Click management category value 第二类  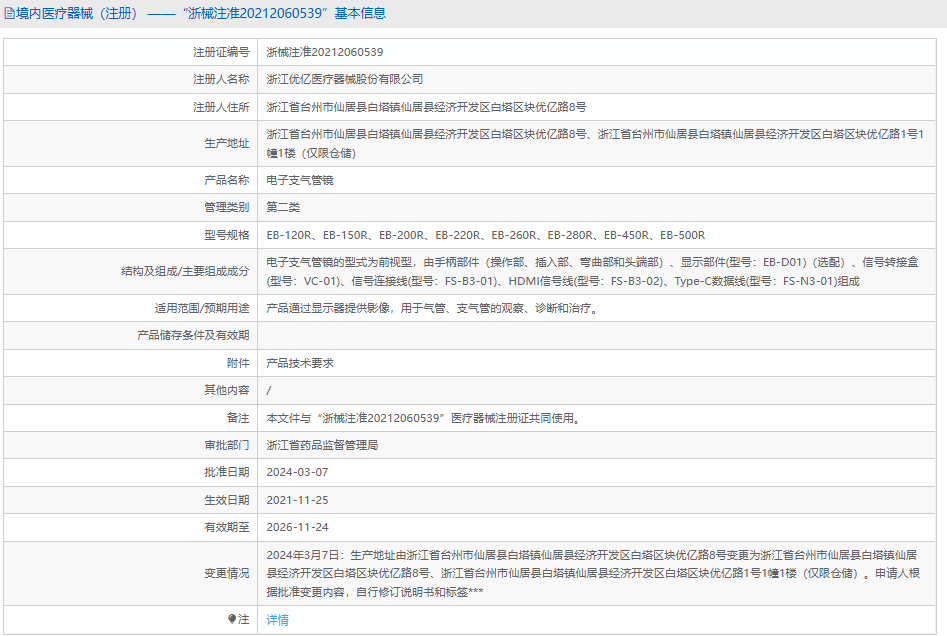pos(283,207)
